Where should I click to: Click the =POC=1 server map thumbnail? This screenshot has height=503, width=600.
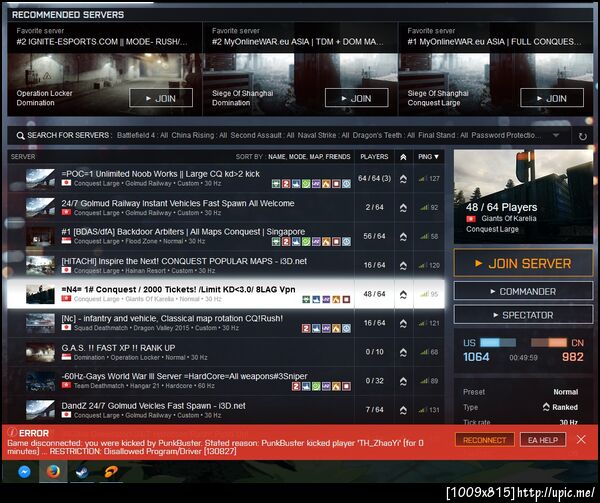click(40, 179)
